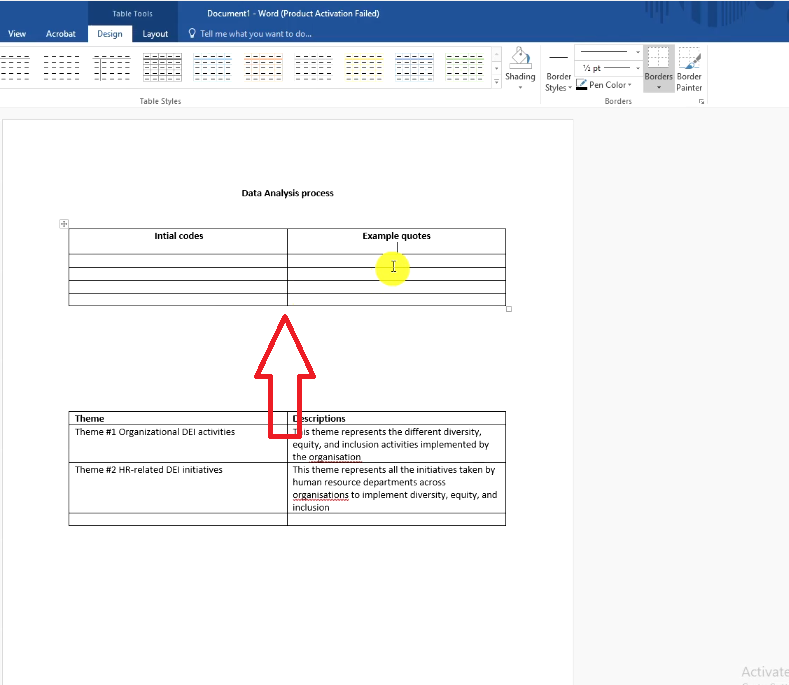Click the Tell me lightbulb icon
Viewport: 789px width, 685px height.
tap(192, 33)
